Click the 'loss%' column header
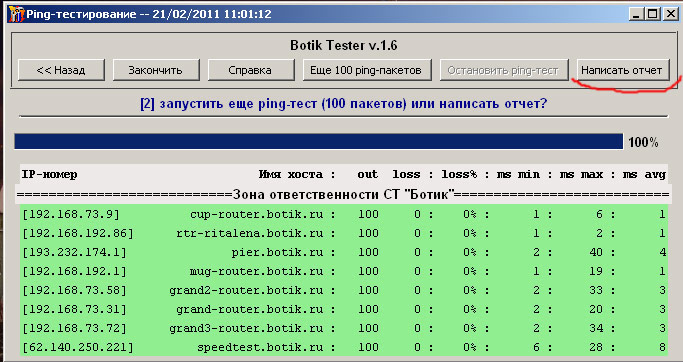Viewport: 683px width, 362px height. [x=459, y=175]
